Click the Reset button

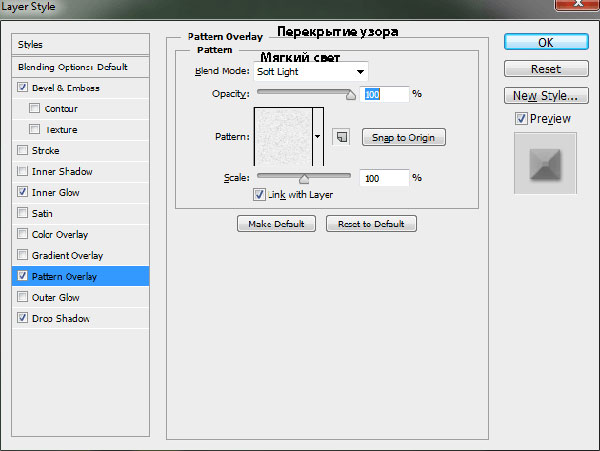coord(546,69)
